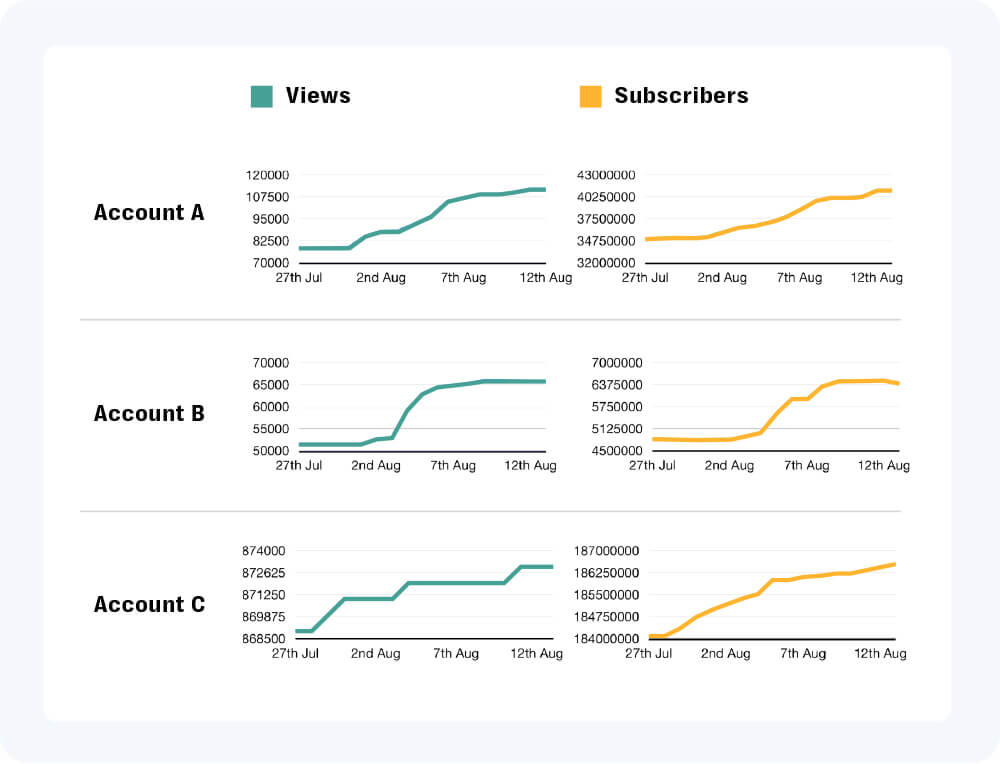The image size is (1000, 764).
Task: Click 868500 axis value on Account C views
Action: [264, 639]
